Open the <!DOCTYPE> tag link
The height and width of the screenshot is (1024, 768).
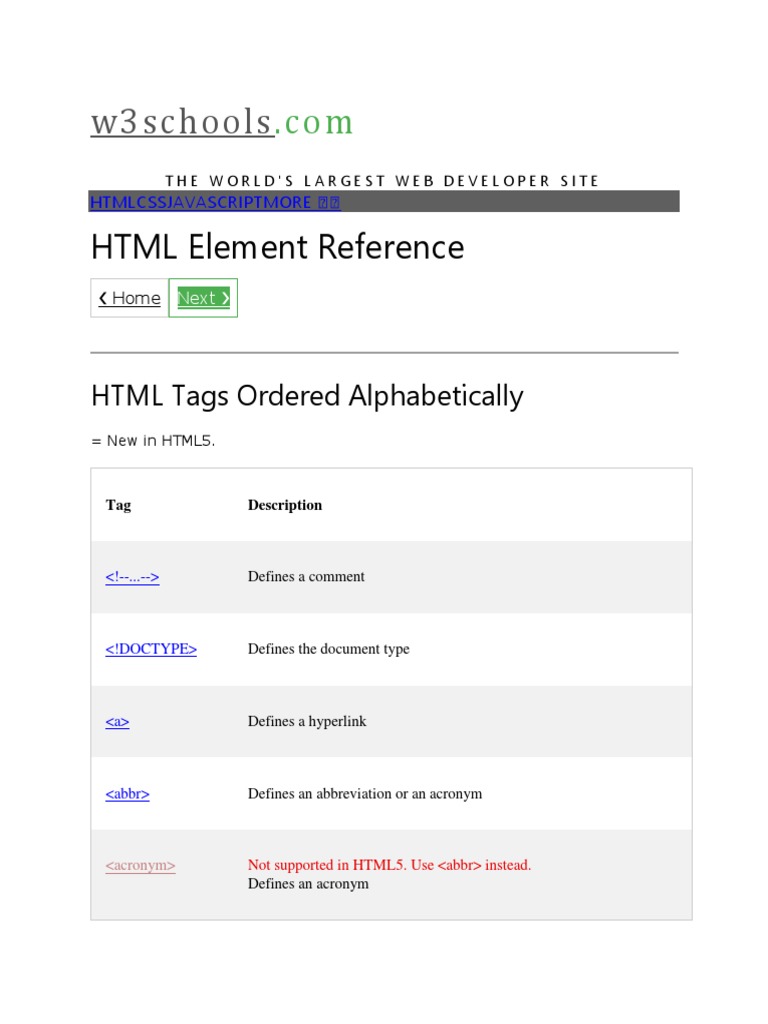pyautogui.click(x=151, y=649)
